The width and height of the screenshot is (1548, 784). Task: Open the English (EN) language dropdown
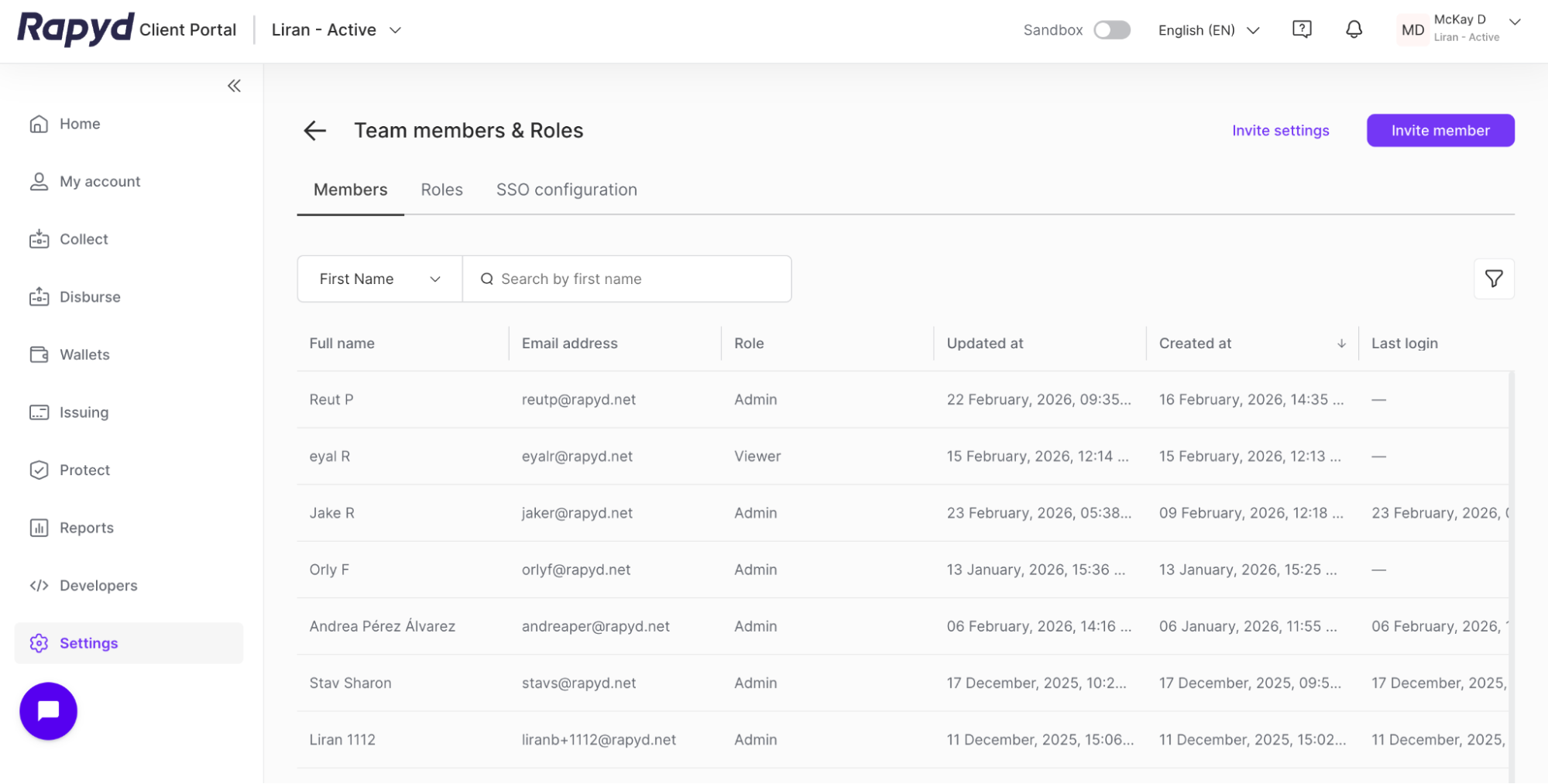click(1208, 30)
